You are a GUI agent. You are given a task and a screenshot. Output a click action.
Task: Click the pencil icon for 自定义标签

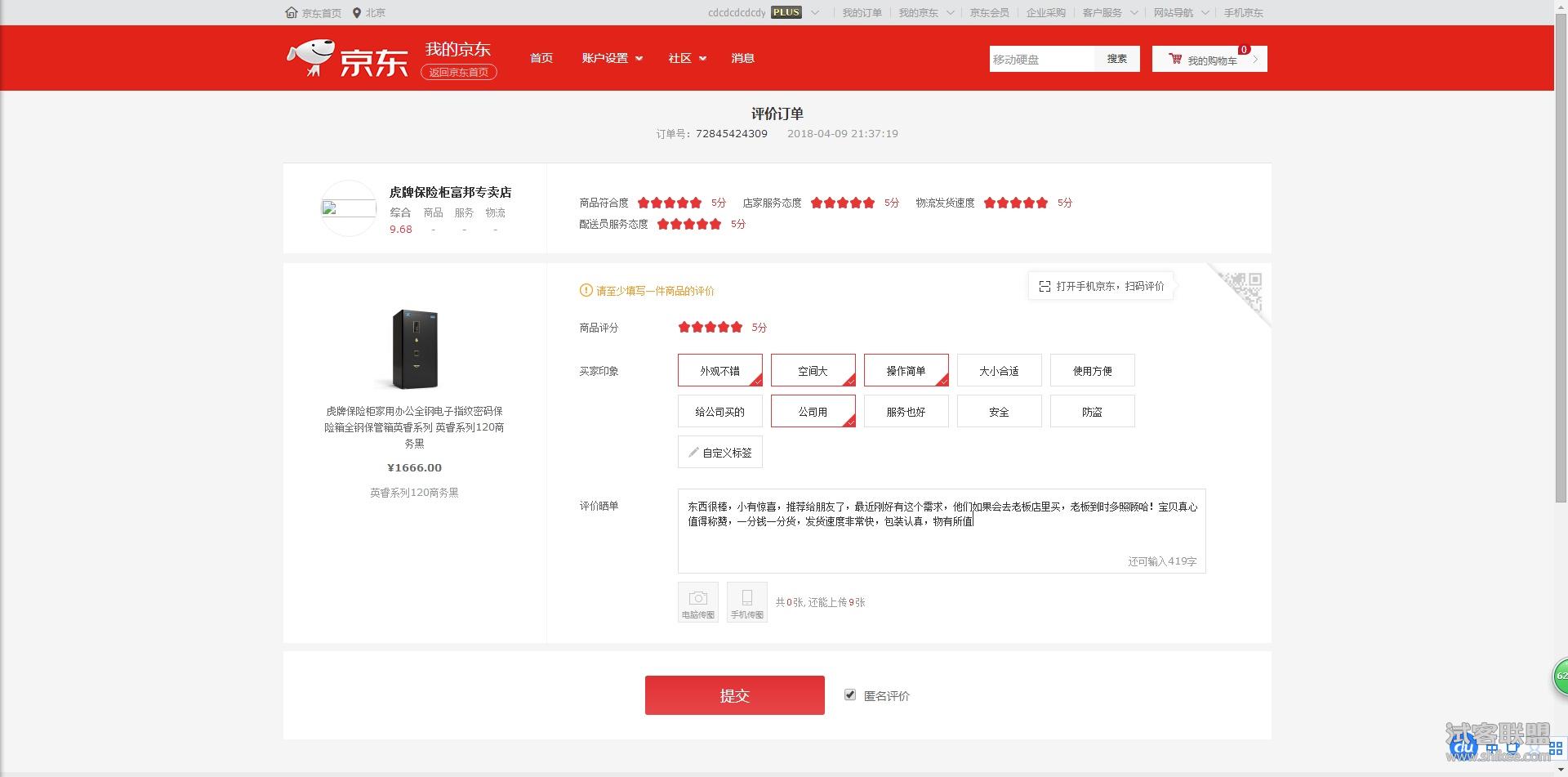693,452
